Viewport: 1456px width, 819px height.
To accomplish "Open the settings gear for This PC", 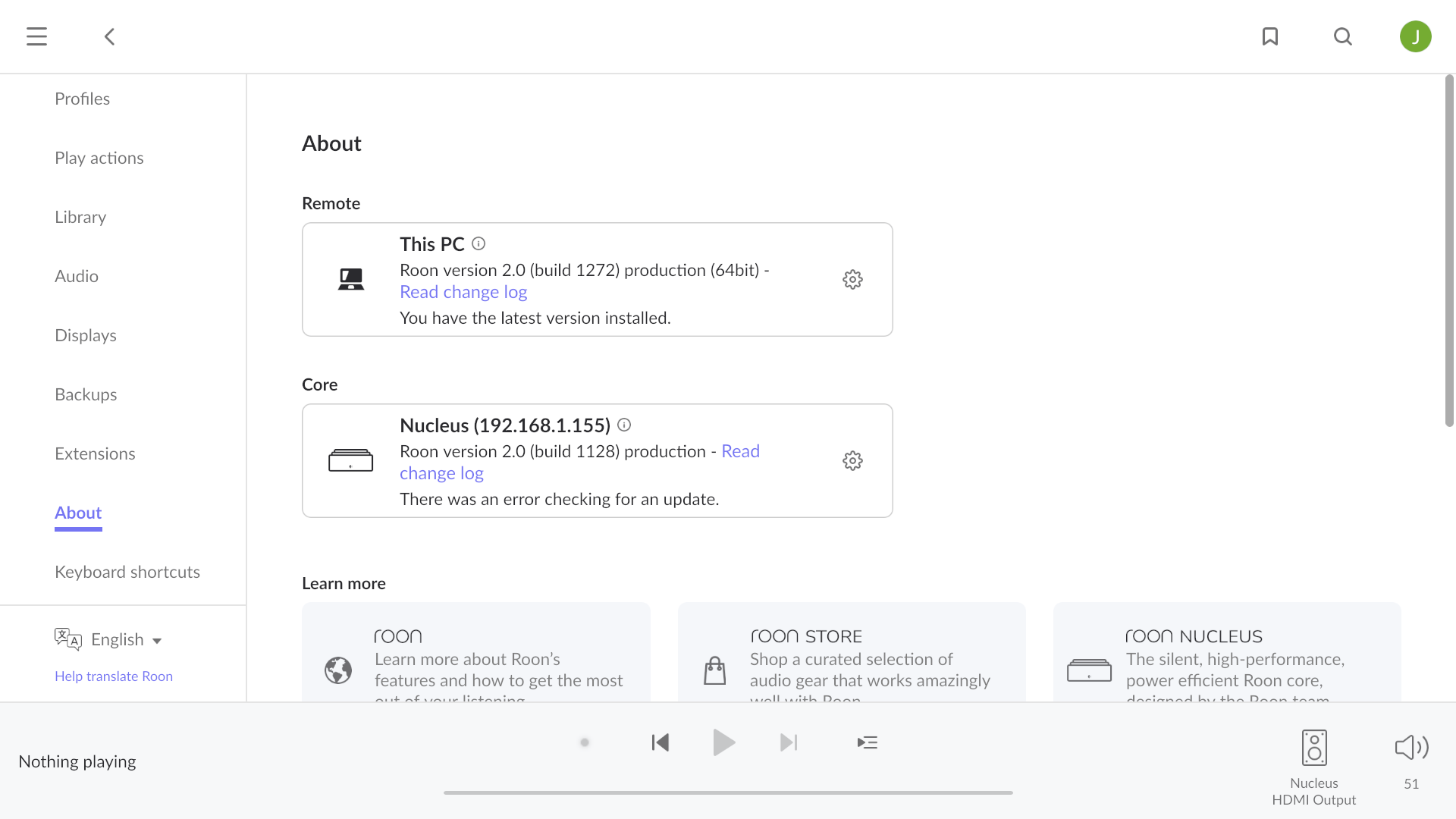I will pos(852,279).
